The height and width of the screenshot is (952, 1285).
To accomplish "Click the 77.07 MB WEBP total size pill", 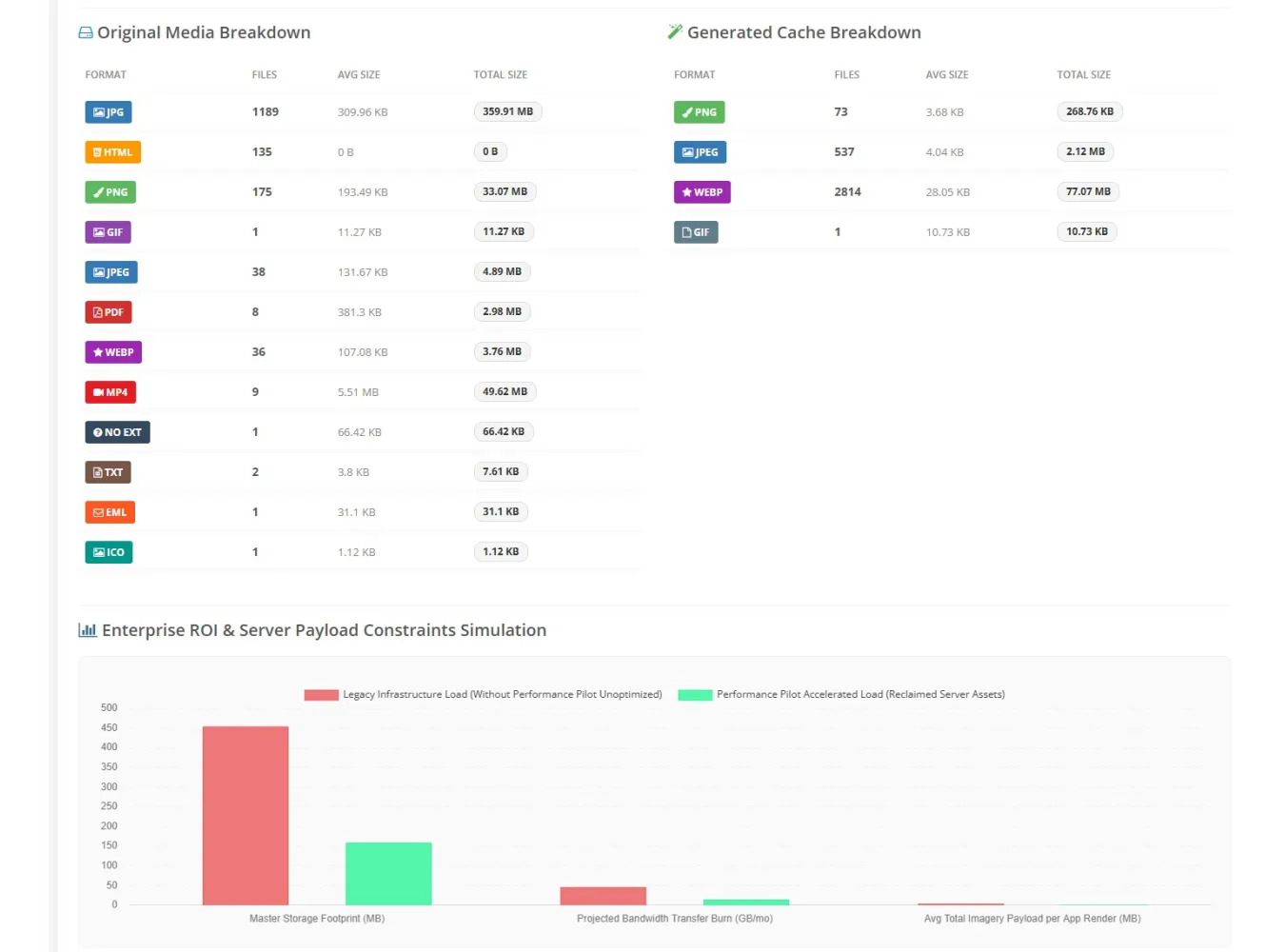I will point(1088,192).
